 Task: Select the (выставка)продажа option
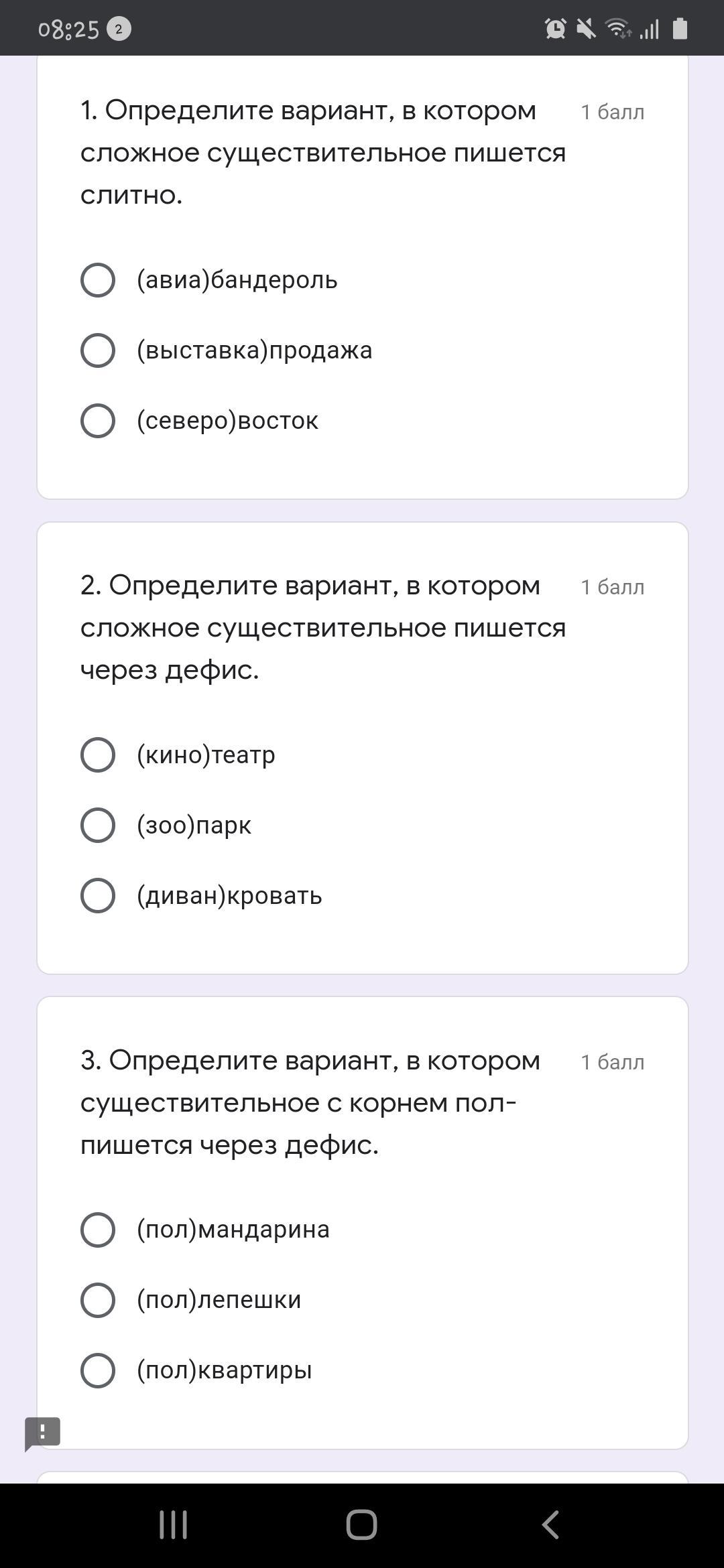[98, 350]
